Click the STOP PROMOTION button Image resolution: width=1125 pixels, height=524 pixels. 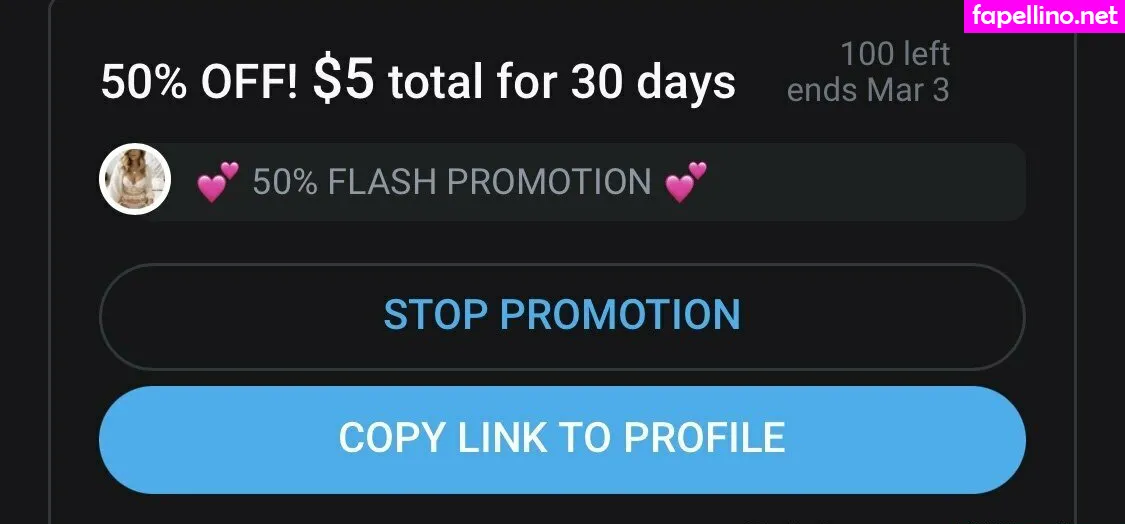[562, 317]
